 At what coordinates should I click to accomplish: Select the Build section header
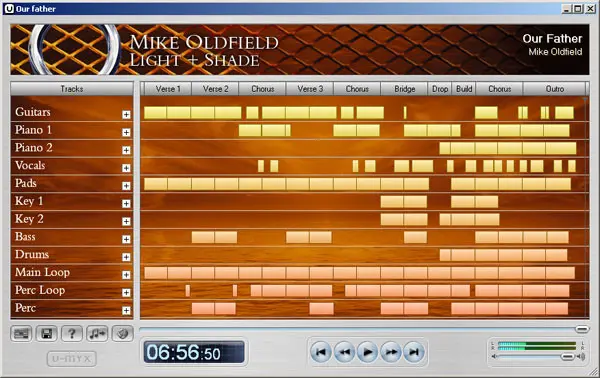(x=464, y=89)
